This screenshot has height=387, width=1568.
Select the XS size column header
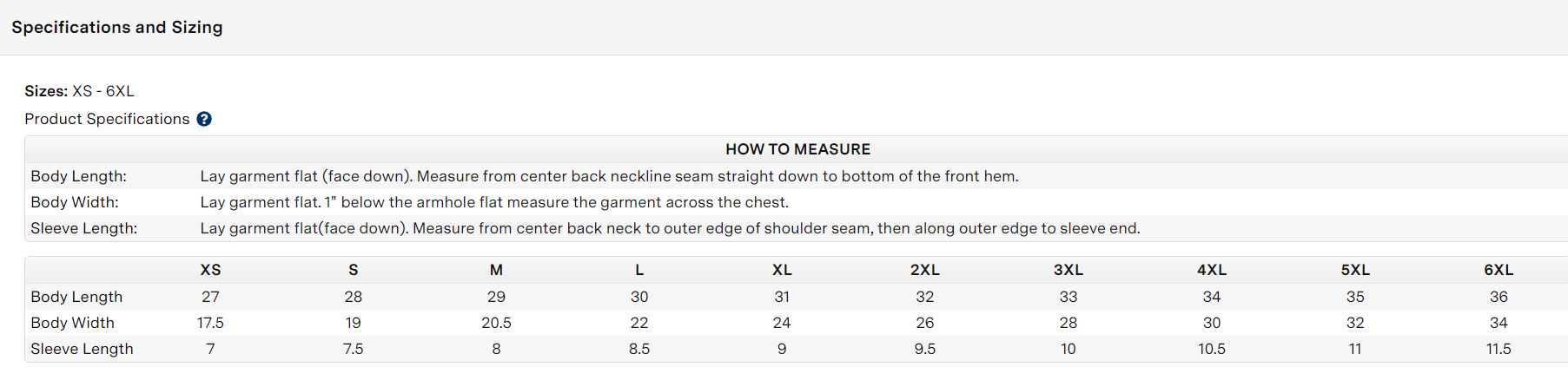coord(210,270)
